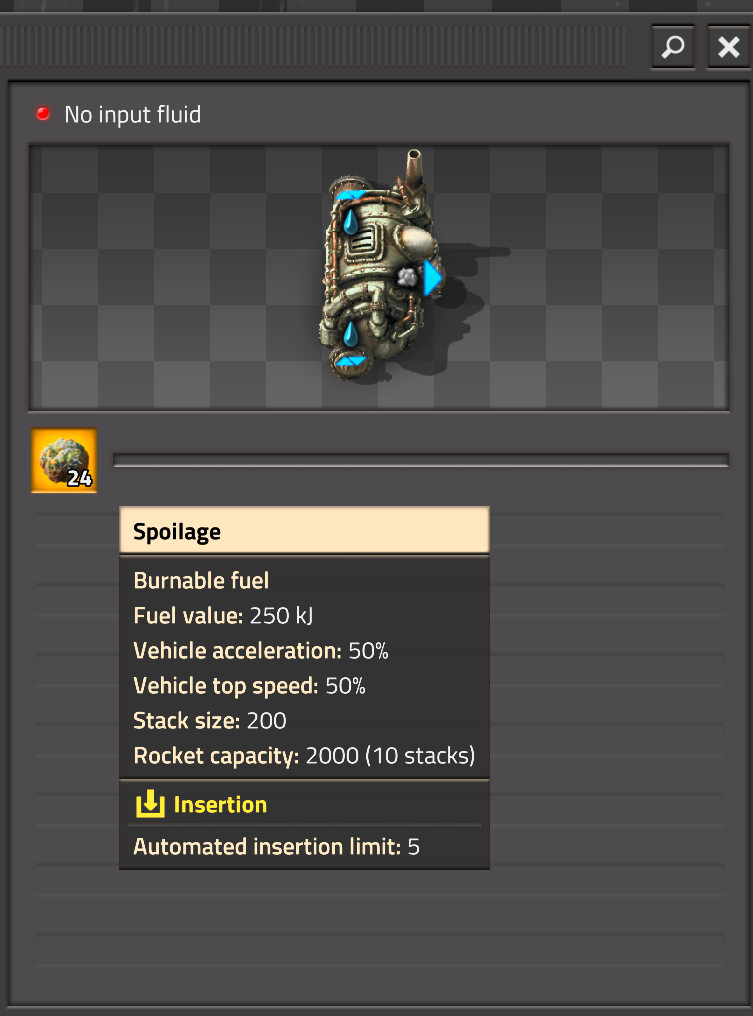Click the boiler chimney in preview
Viewport: 753px width, 1016px height.
[x=413, y=168]
